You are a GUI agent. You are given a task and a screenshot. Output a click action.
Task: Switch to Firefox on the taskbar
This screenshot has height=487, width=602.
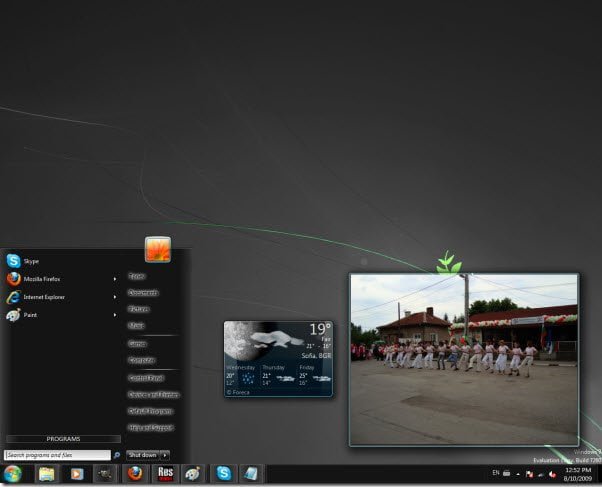135,474
